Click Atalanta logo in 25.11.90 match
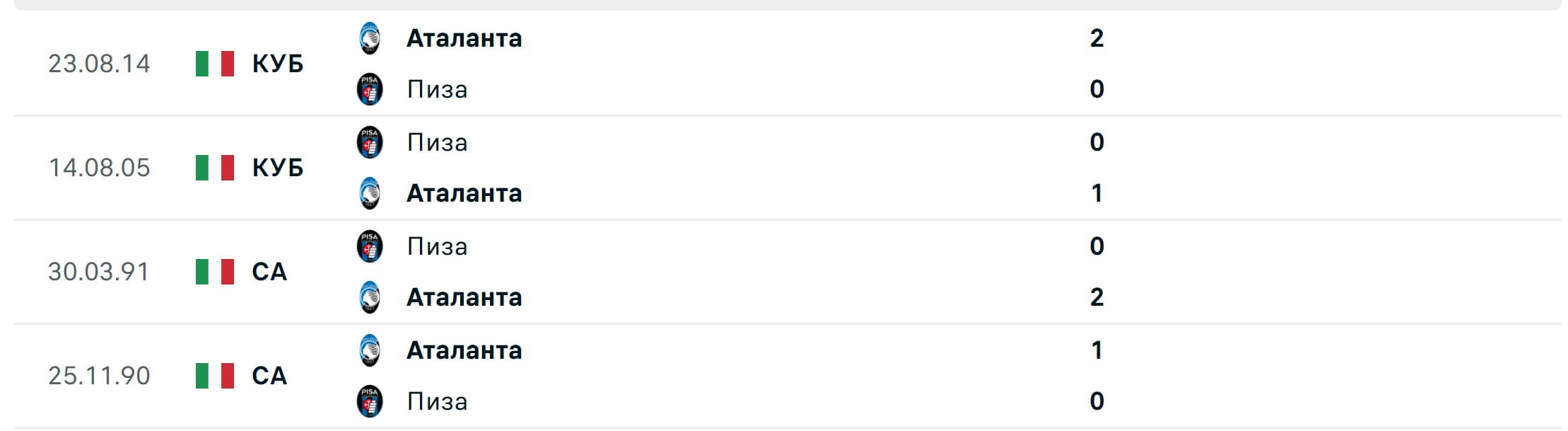Viewport: 1568px width, 431px height. pyautogui.click(x=370, y=350)
